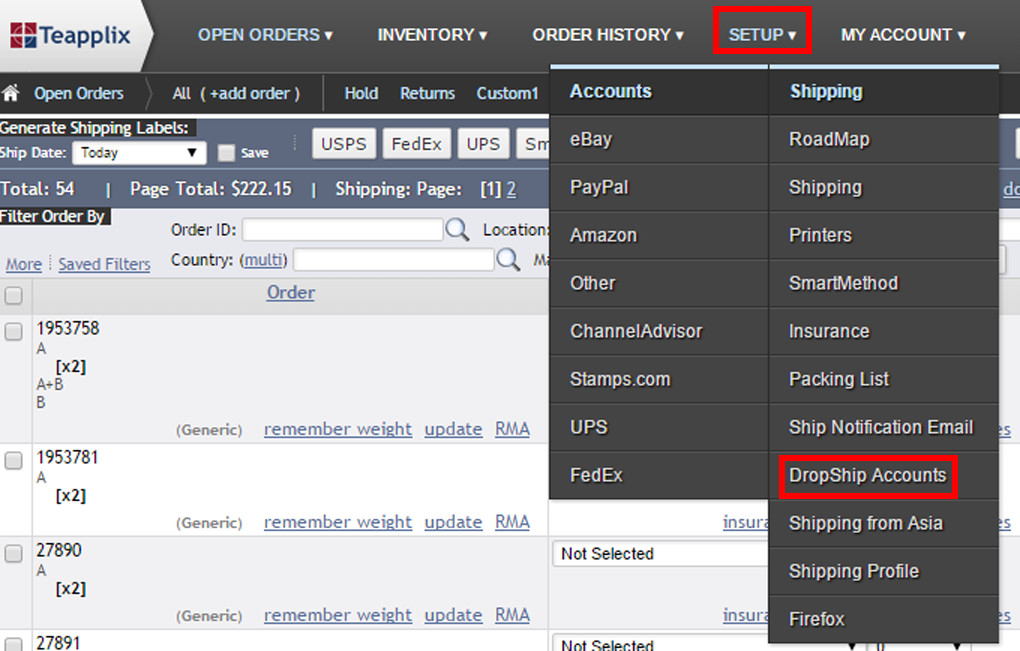Select order 1953758 checkbox
This screenshot has width=1020, height=651.
click(14, 332)
